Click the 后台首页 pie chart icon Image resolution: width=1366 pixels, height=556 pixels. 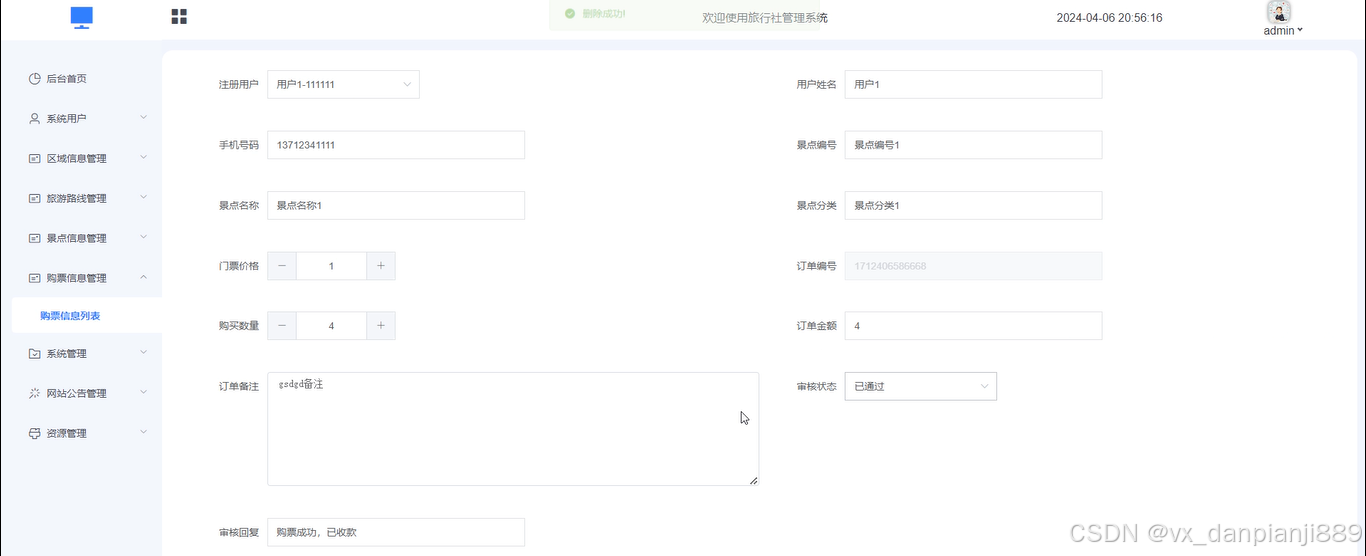tap(35, 79)
